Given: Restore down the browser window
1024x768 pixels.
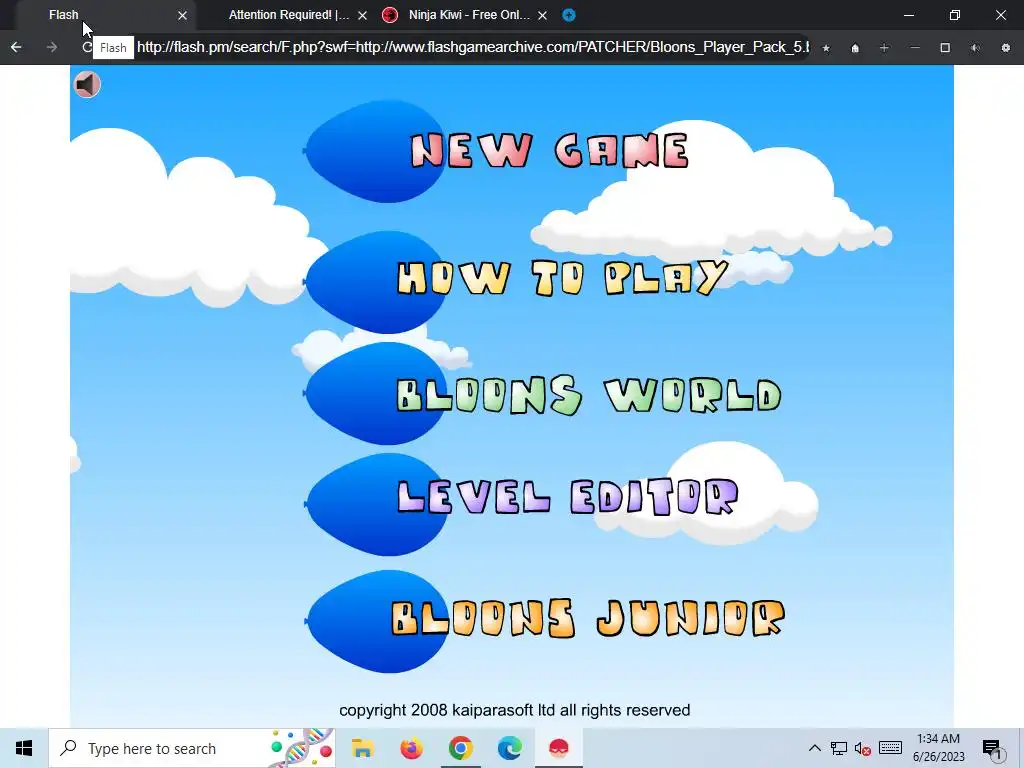Looking at the screenshot, I should [x=955, y=14].
